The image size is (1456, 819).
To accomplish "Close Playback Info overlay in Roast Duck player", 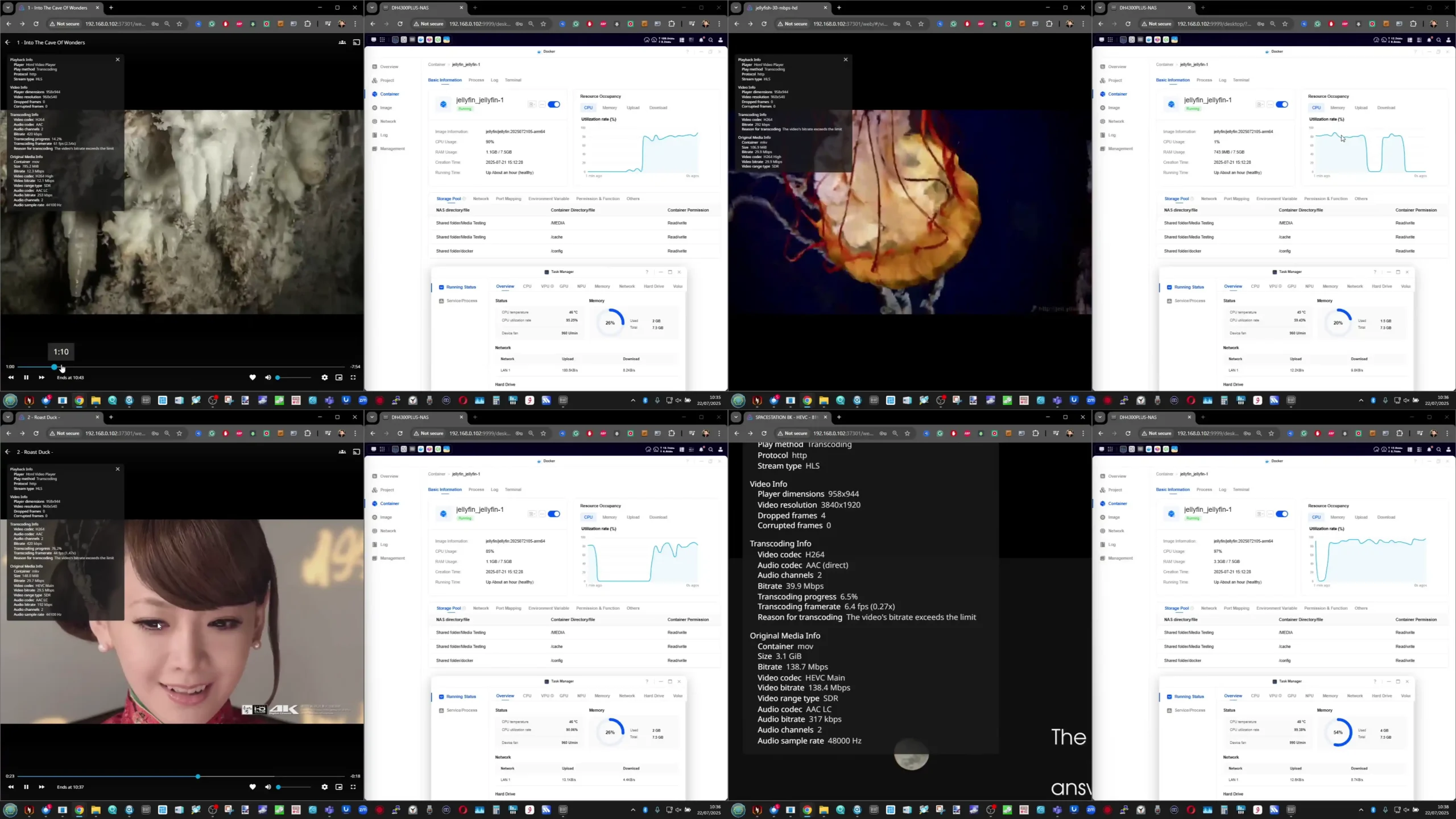I will [x=118, y=469].
